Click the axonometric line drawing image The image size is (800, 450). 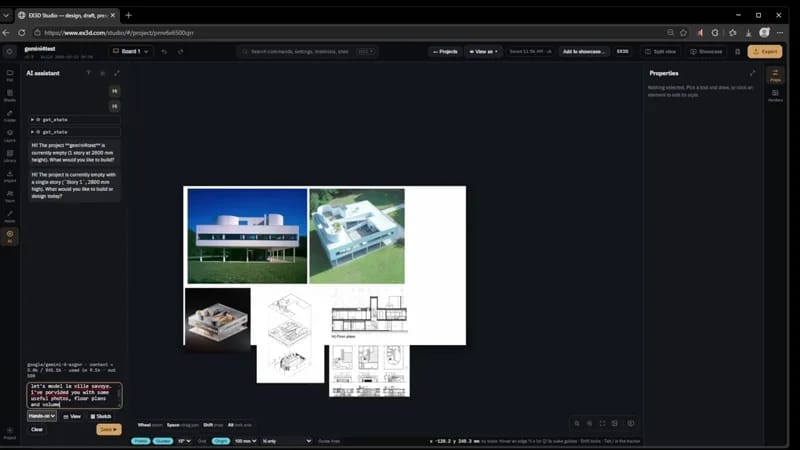290,337
